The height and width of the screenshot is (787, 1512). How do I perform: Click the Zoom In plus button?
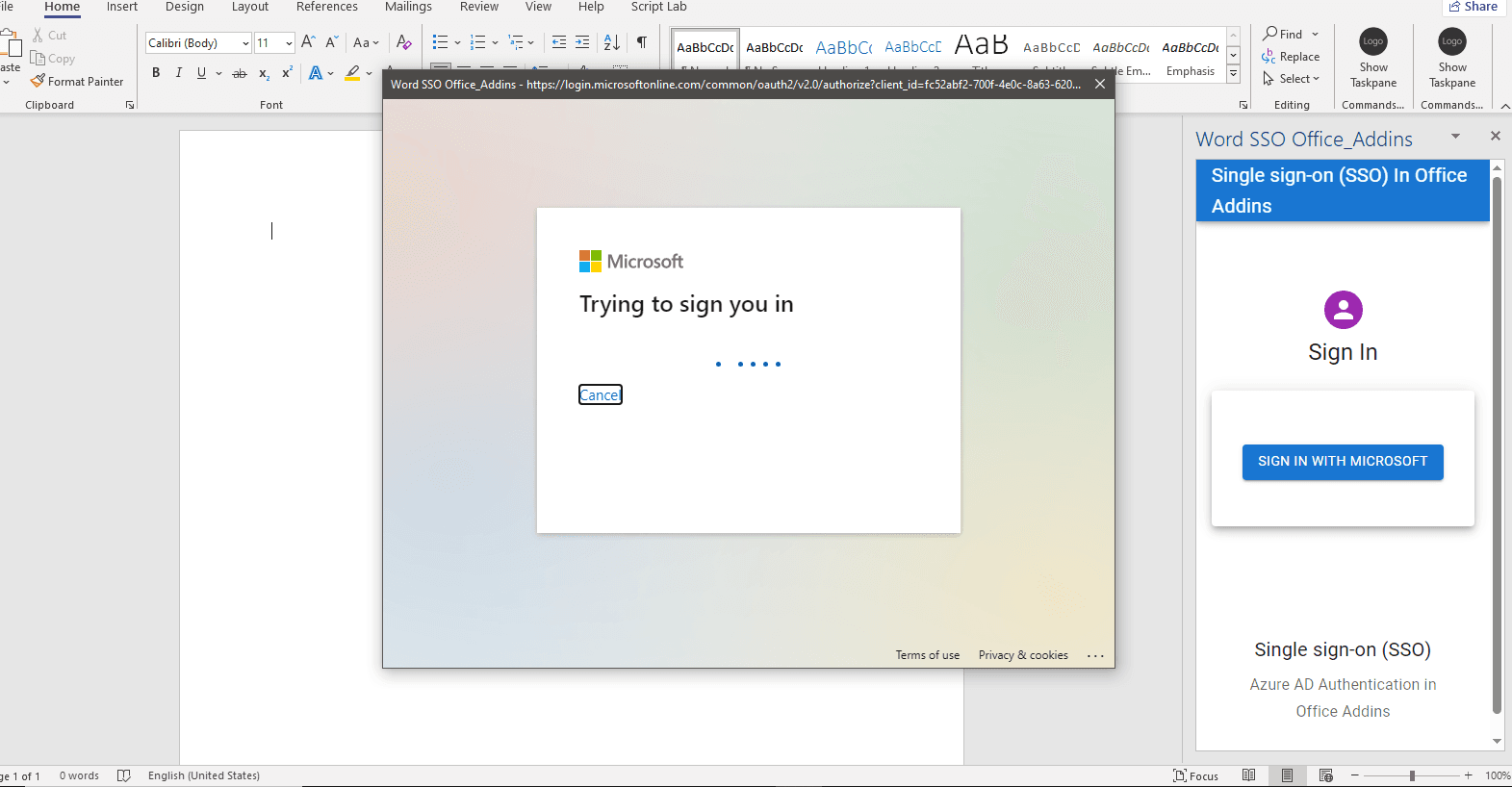[x=1469, y=775]
